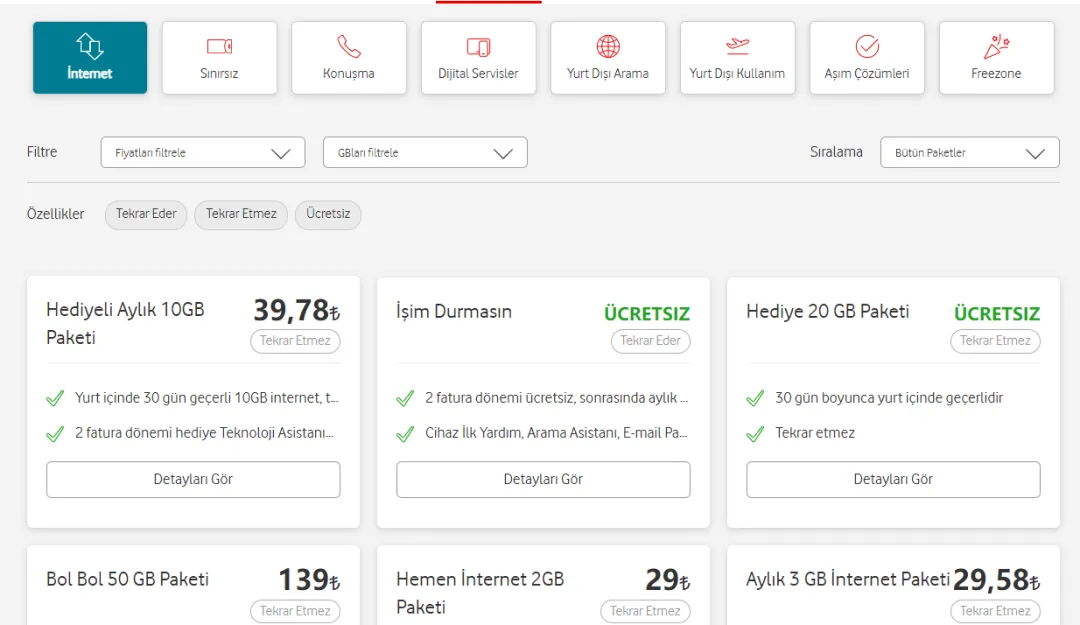Click the 39,78 price text
The width and height of the screenshot is (1080, 625).
click(296, 310)
